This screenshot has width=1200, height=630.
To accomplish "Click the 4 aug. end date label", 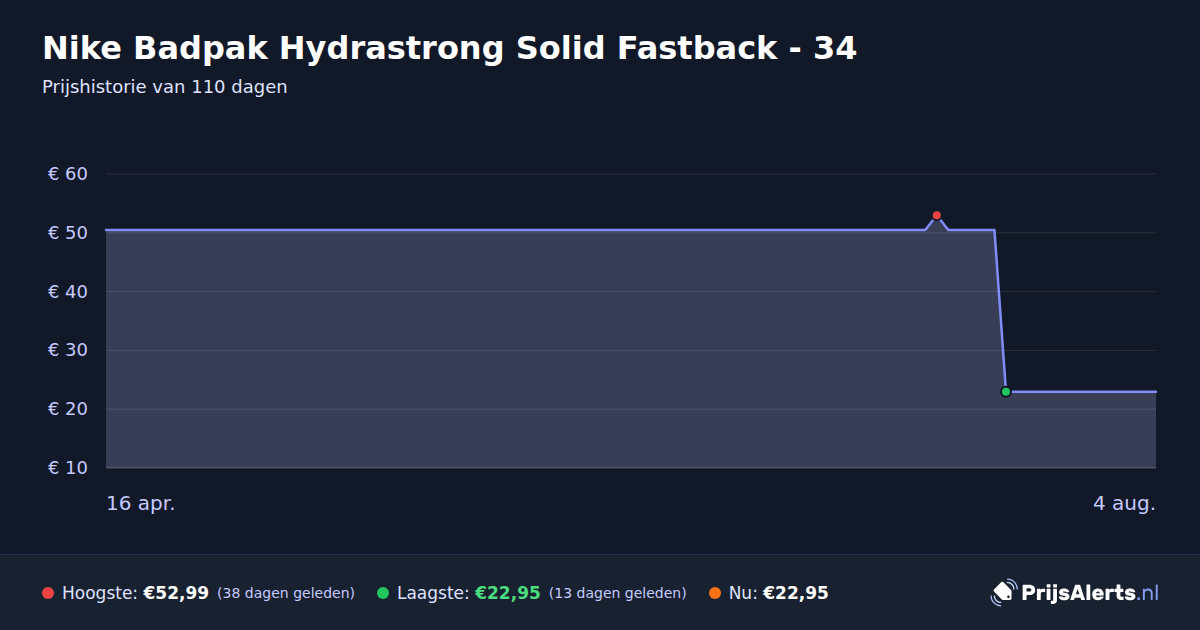I will point(1124,503).
